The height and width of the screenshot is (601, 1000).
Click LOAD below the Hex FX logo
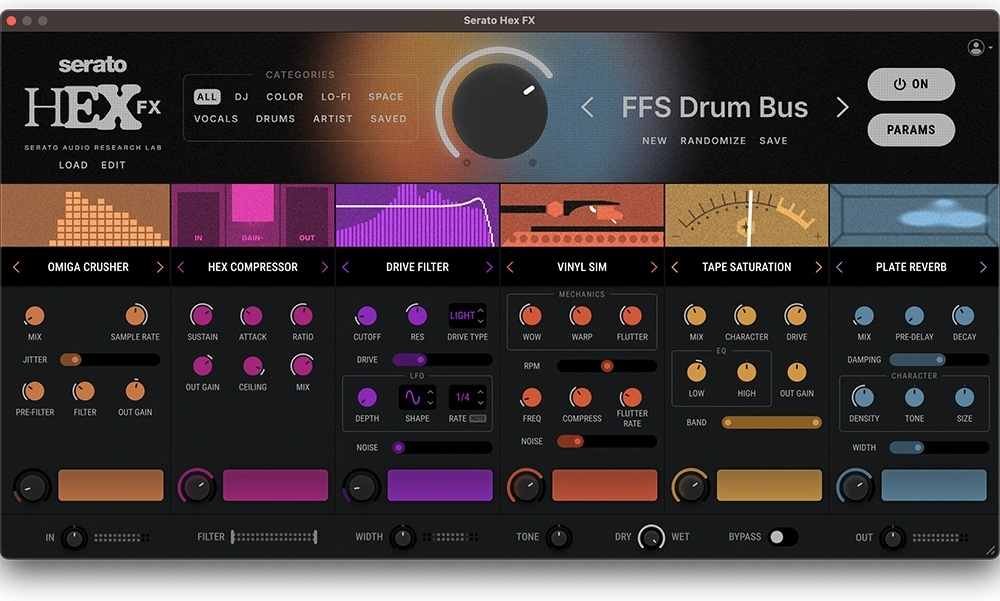(73, 165)
